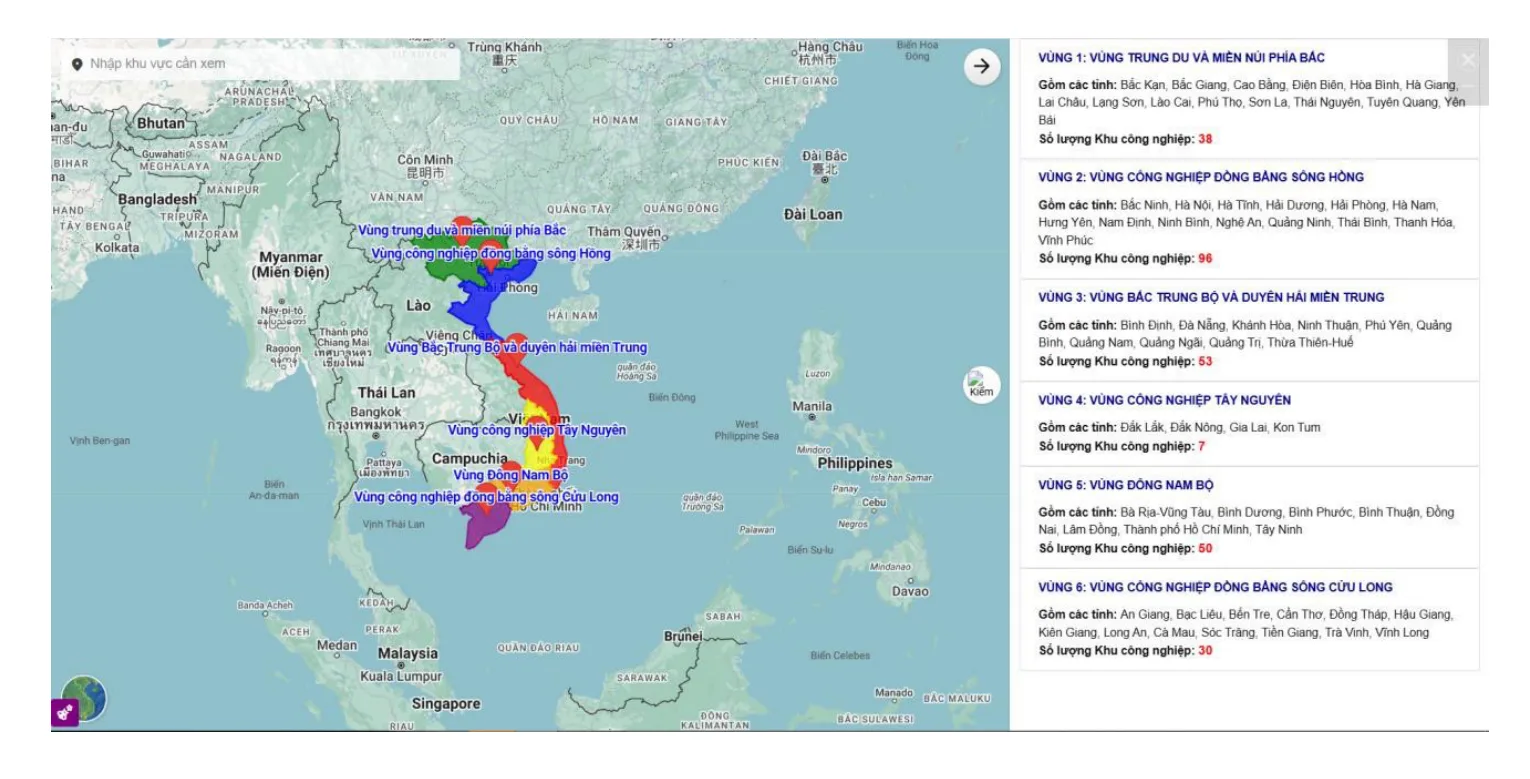
Task: Click the red marker on the yellow Tây Nguyên region
Action: [535, 442]
